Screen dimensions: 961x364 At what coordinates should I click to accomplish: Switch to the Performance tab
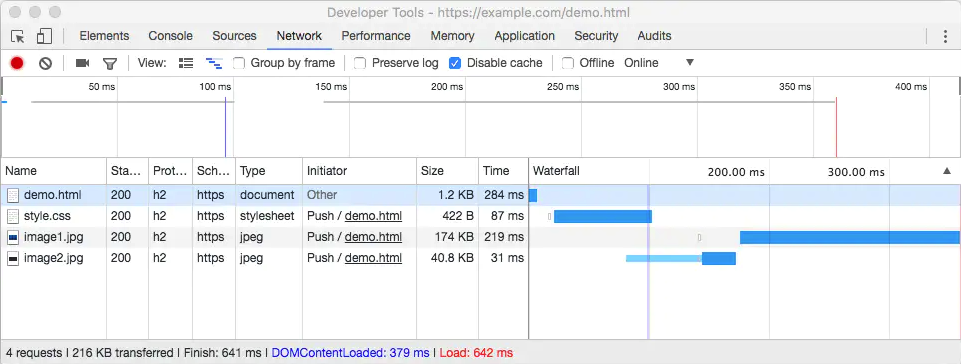pos(376,36)
